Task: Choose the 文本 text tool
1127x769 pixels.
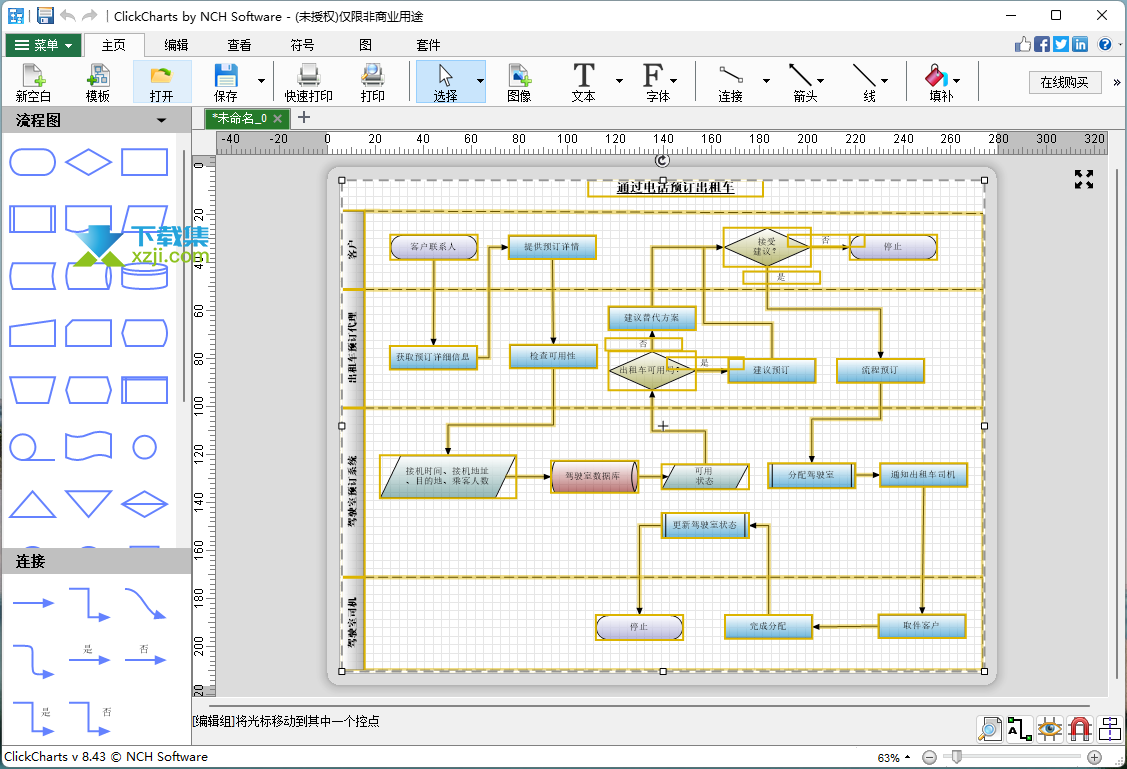Action: click(584, 82)
